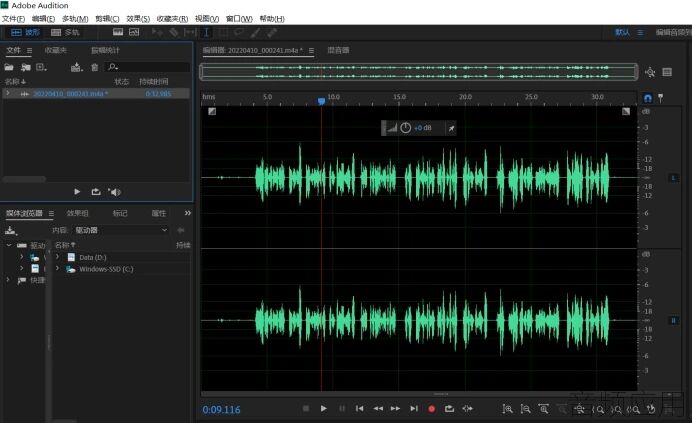Switch to the 标记 tab

click(120, 213)
